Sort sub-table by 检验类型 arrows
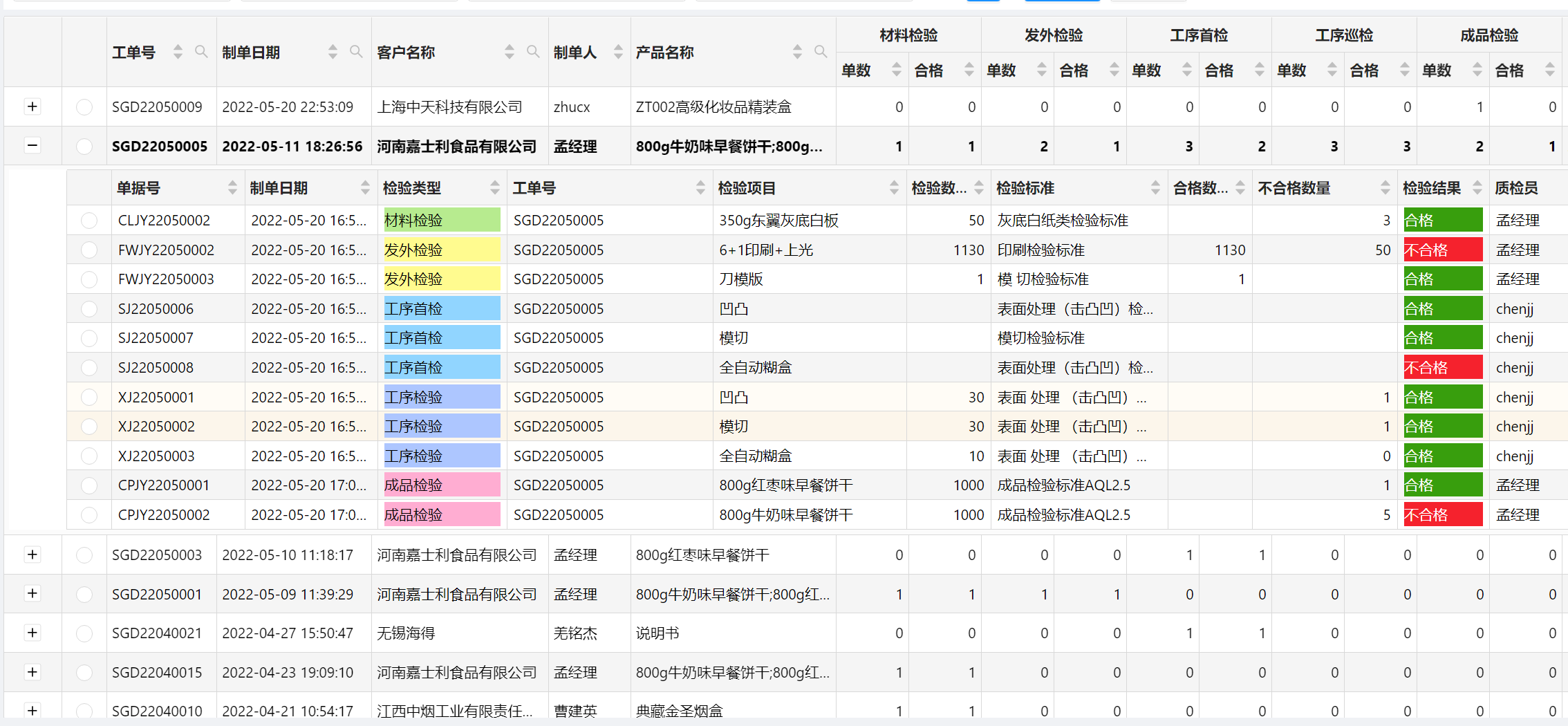This screenshot has width=1568, height=726. click(495, 187)
